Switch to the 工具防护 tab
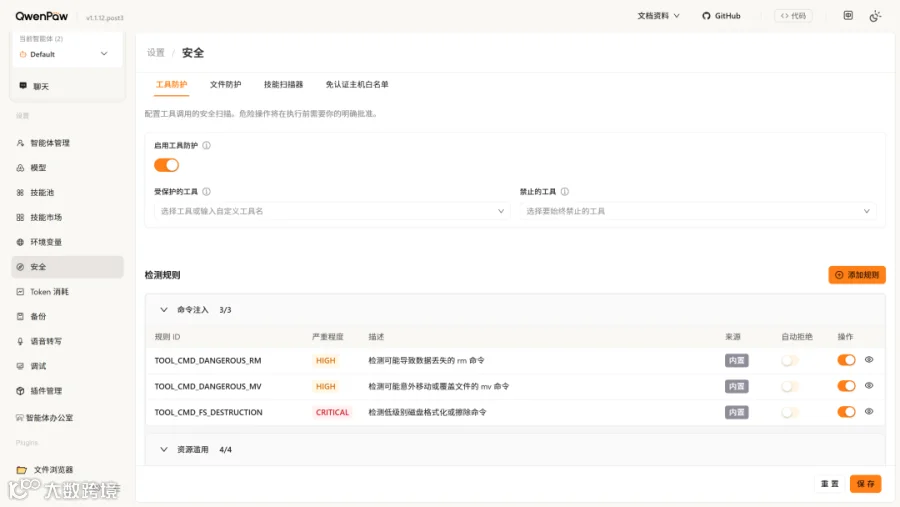The image size is (900, 507). pyautogui.click(x=172, y=84)
